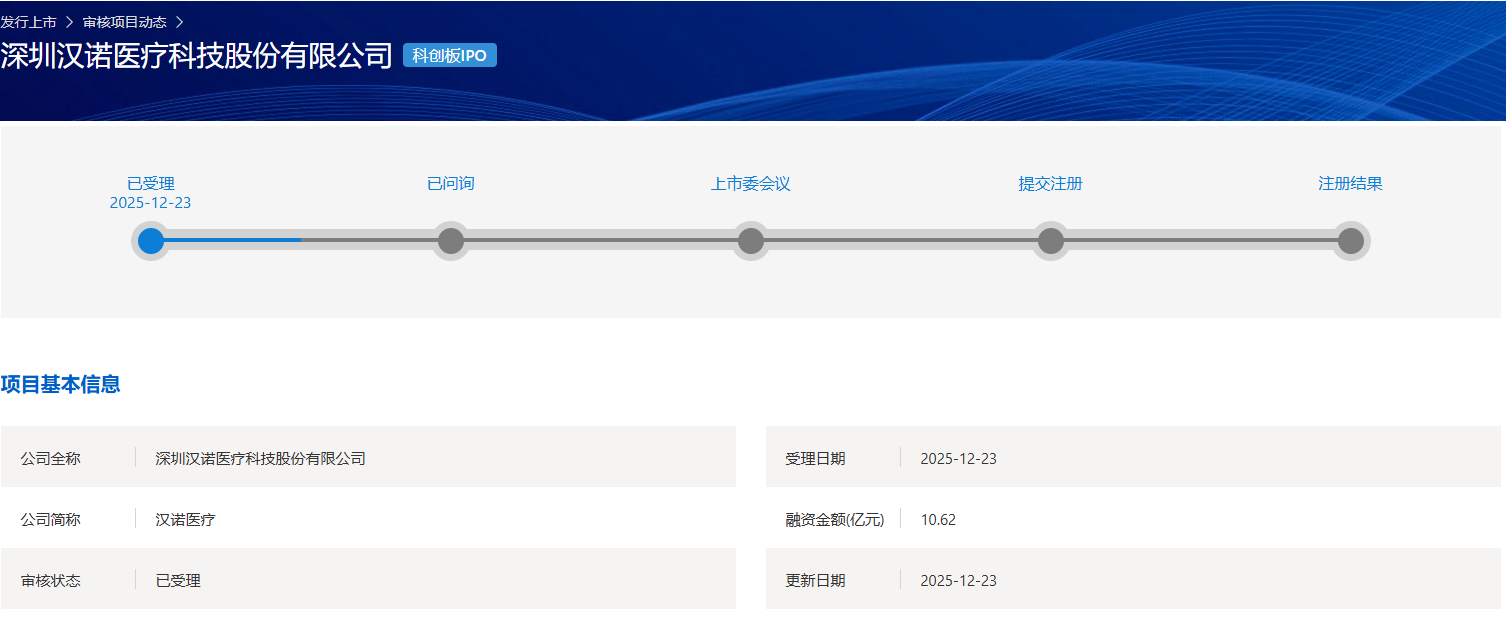Click the gray 已问询 timeline node circle
The width and height of the screenshot is (1506, 618).
pyautogui.click(x=451, y=241)
